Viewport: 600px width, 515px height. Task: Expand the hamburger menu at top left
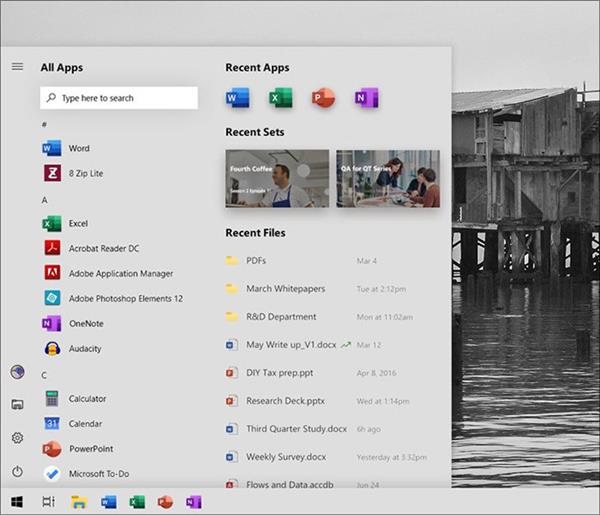(x=17, y=67)
